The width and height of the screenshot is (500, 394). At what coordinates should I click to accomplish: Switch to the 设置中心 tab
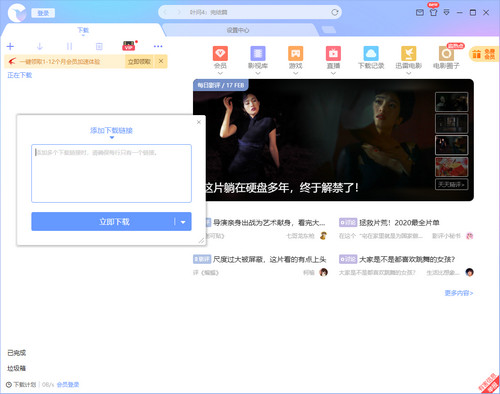click(238, 30)
